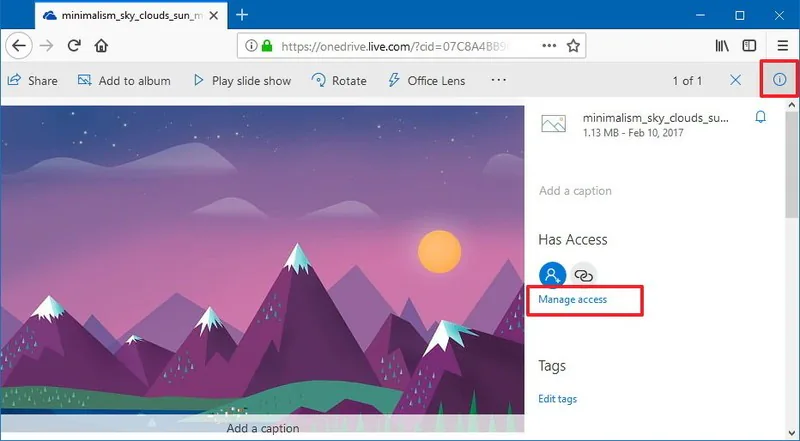Open the Firefox hamburger menu
The height and width of the screenshot is (441, 800).
pyautogui.click(x=783, y=46)
